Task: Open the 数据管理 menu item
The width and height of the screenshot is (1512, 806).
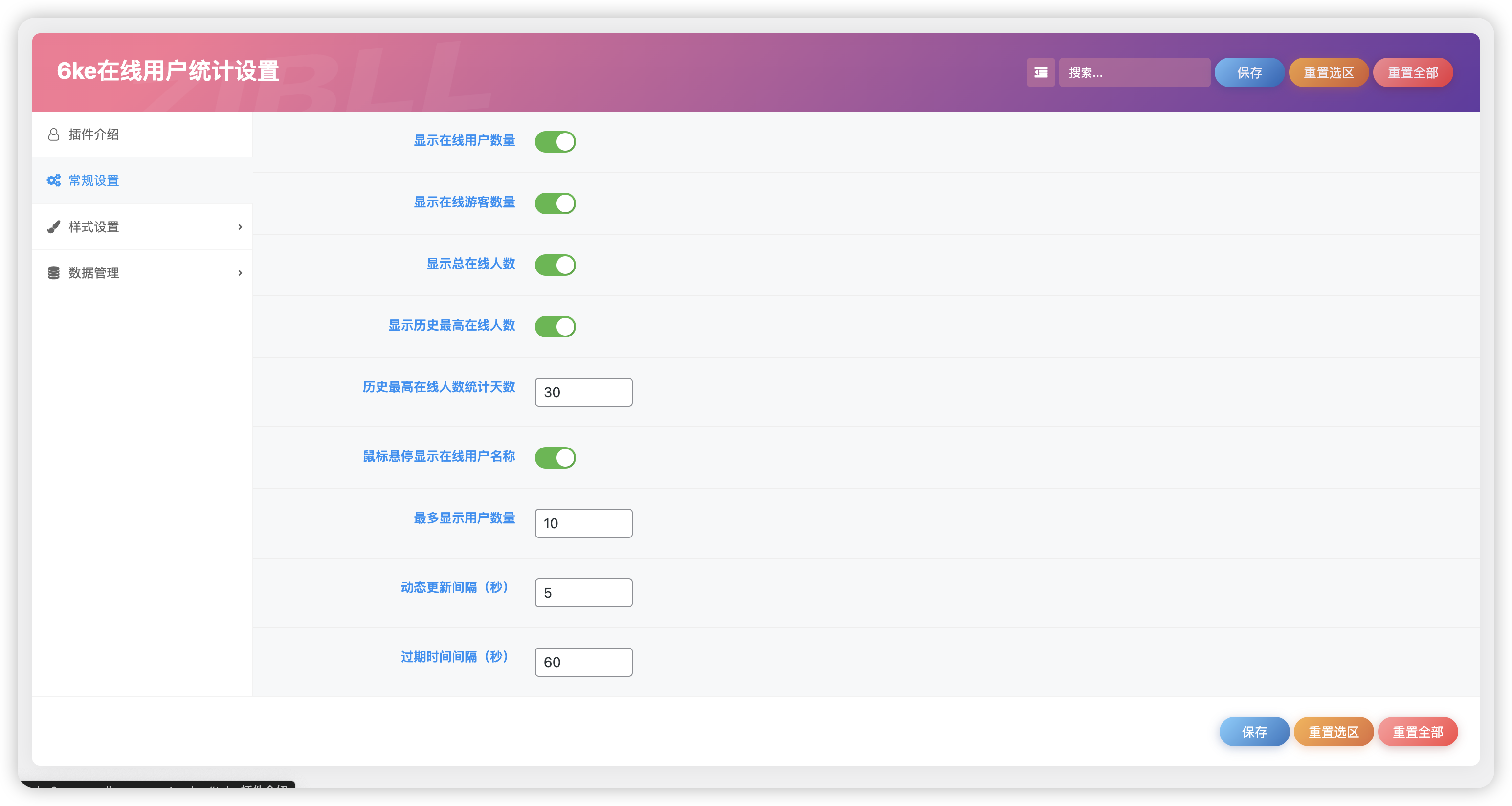Action: [x=142, y=272]
